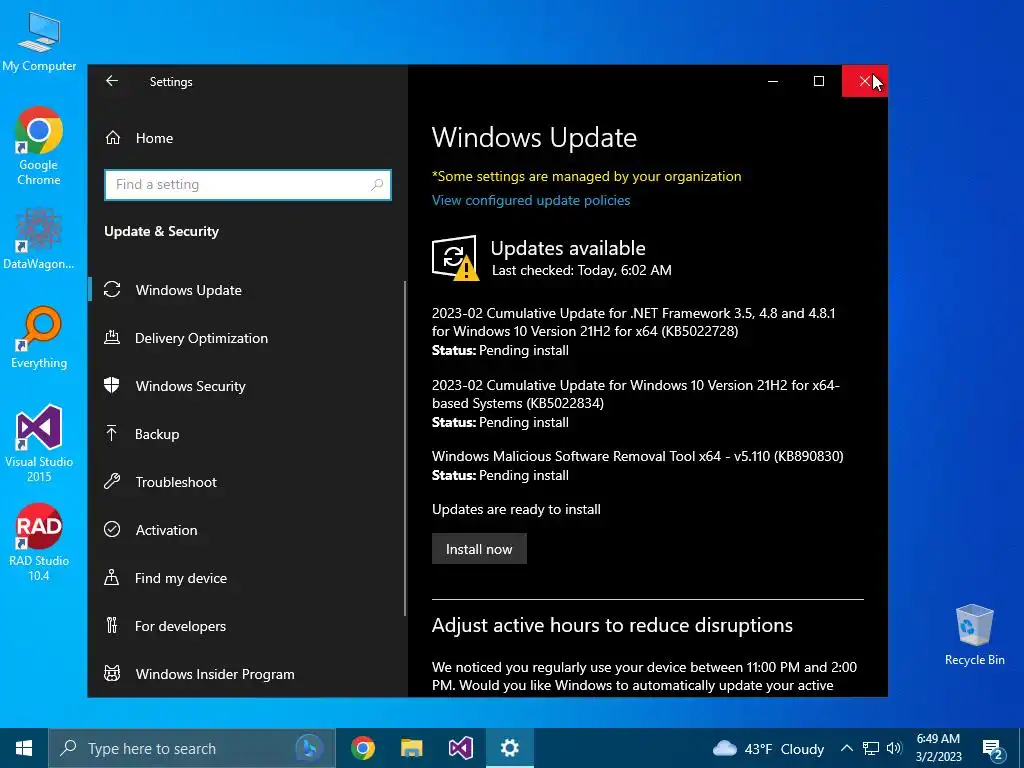
Task: Click the network icon in system tray
Action: (x=871, y=748)
